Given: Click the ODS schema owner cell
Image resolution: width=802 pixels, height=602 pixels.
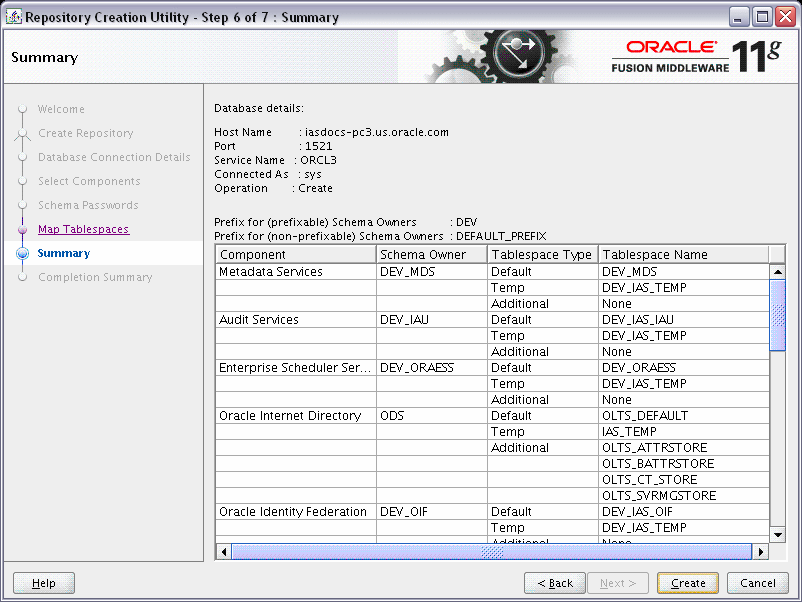Looking at the screenshot, I should point(432,416).
